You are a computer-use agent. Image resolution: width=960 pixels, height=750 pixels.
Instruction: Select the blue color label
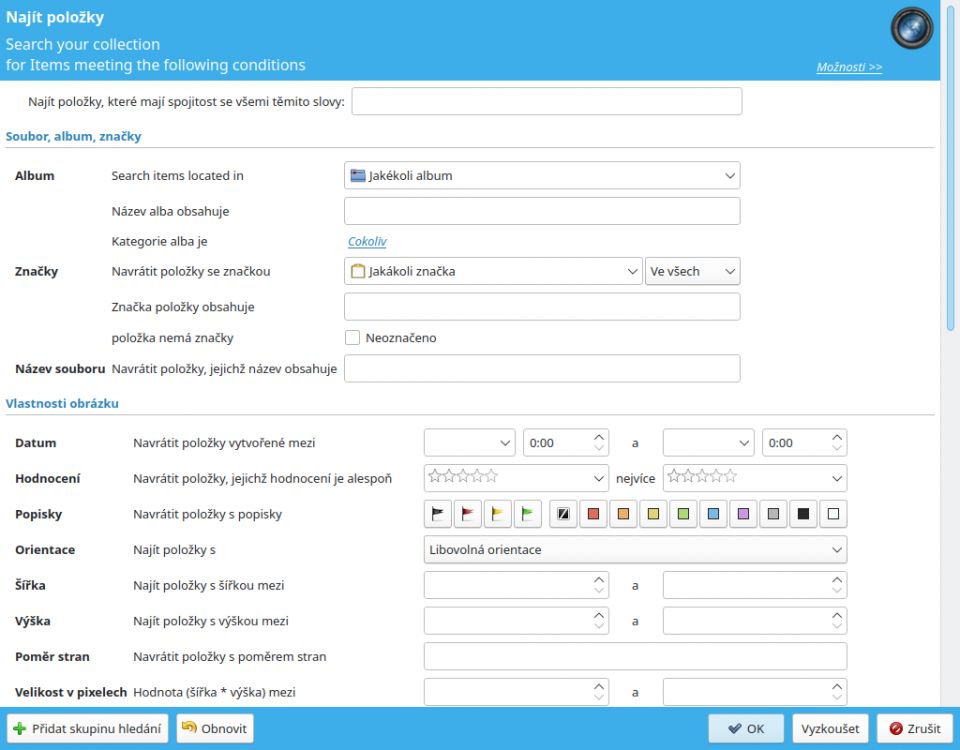pyautogui.click(x=713, y=514)
